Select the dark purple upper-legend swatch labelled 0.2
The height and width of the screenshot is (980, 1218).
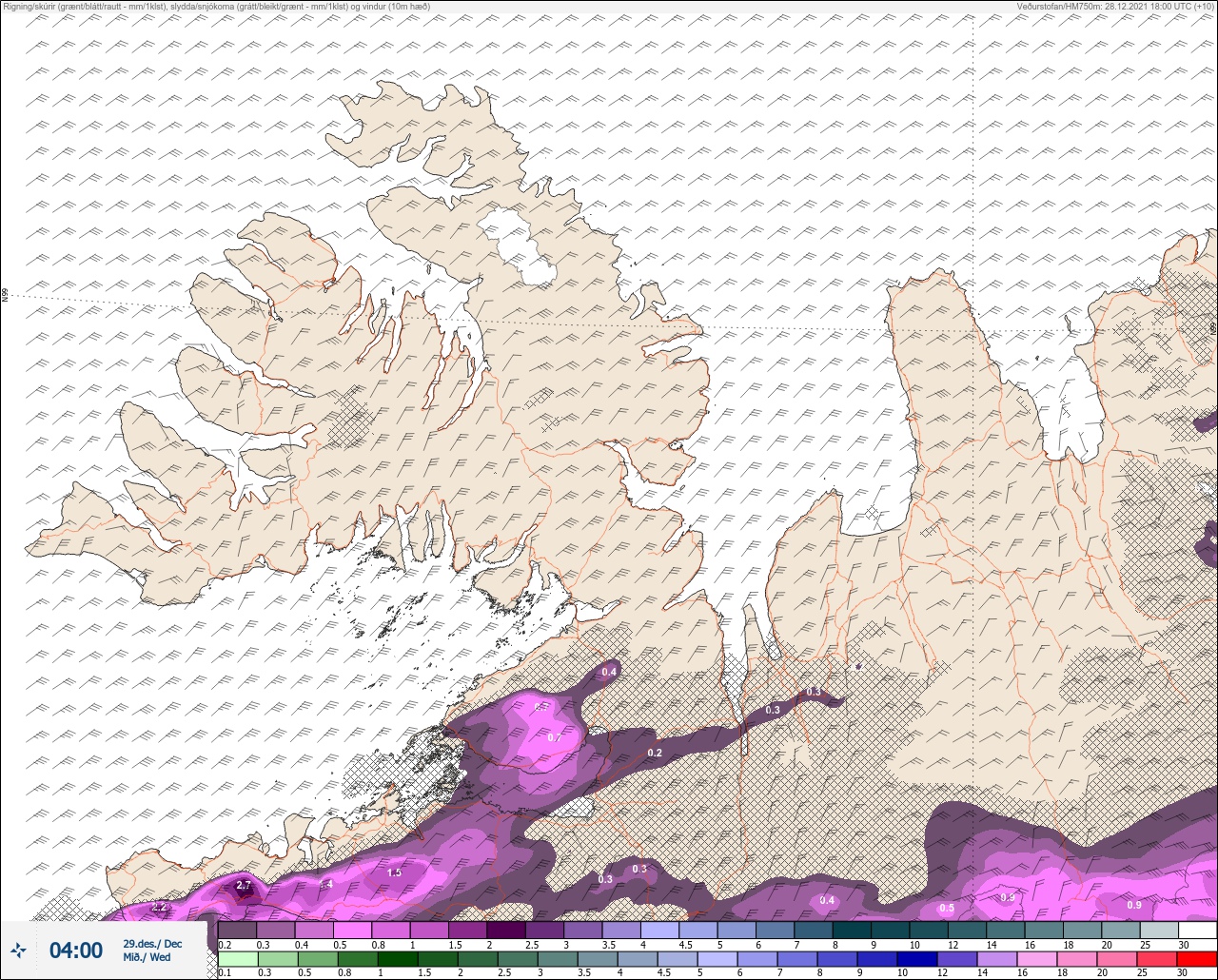tap(238, 930)
